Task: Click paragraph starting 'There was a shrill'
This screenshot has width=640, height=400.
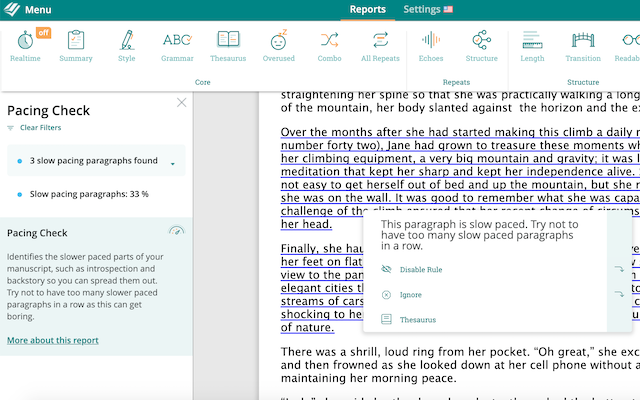Action: tap(460, 365)
